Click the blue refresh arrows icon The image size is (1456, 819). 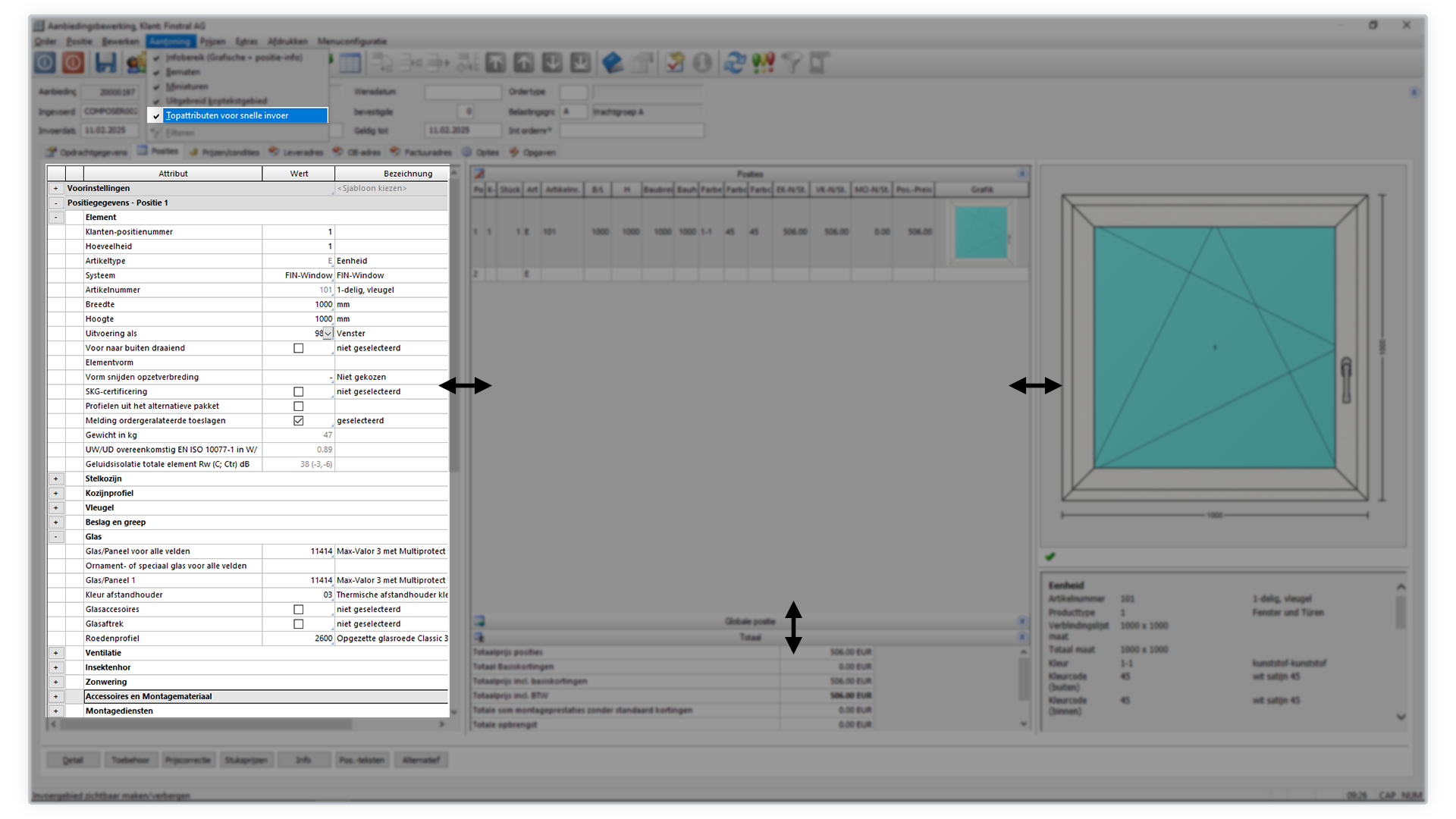coord(734,63)
